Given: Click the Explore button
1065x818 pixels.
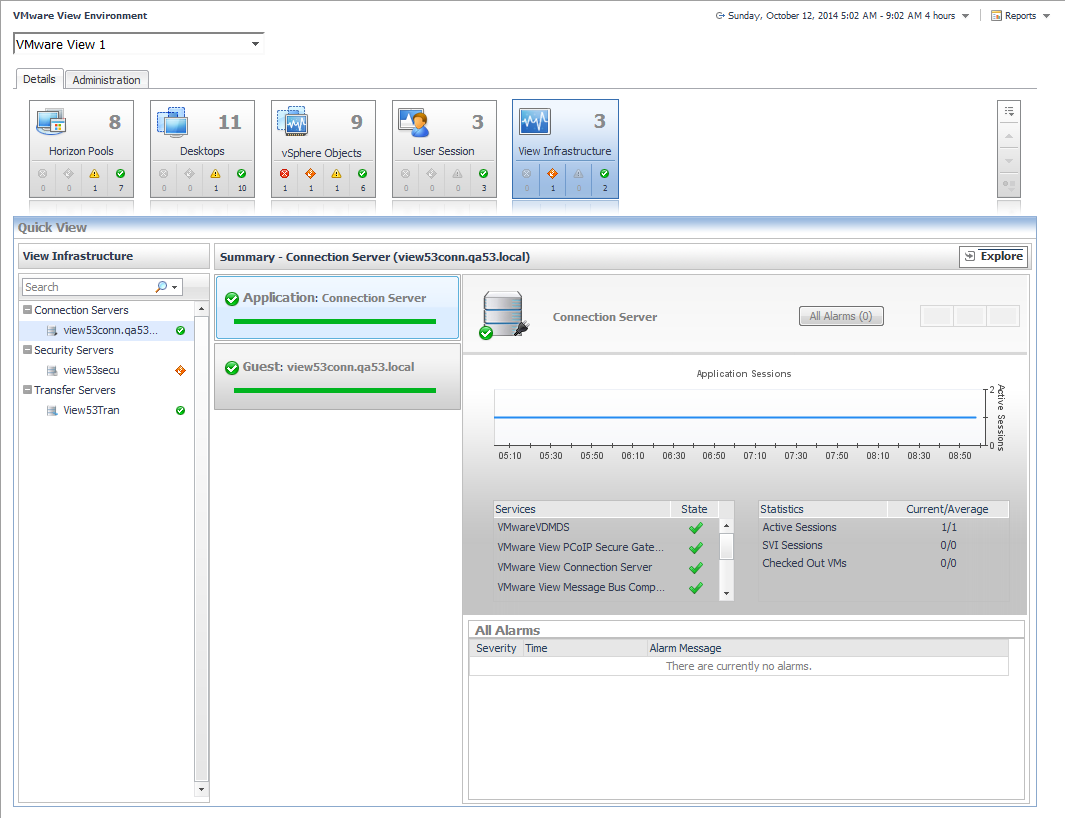Looking at the screenshot, I should [x=993, y=257].
